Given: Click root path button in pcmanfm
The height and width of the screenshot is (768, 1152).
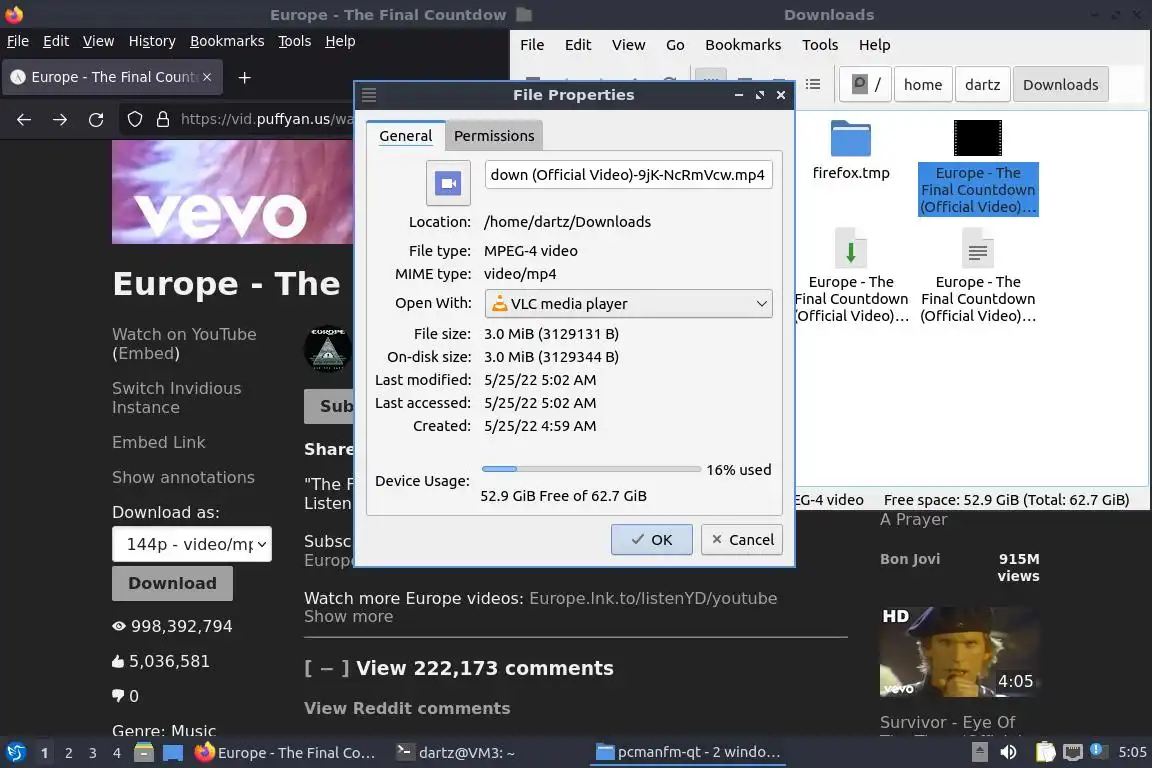Looking at the screenshot, I should click(866, 85).
